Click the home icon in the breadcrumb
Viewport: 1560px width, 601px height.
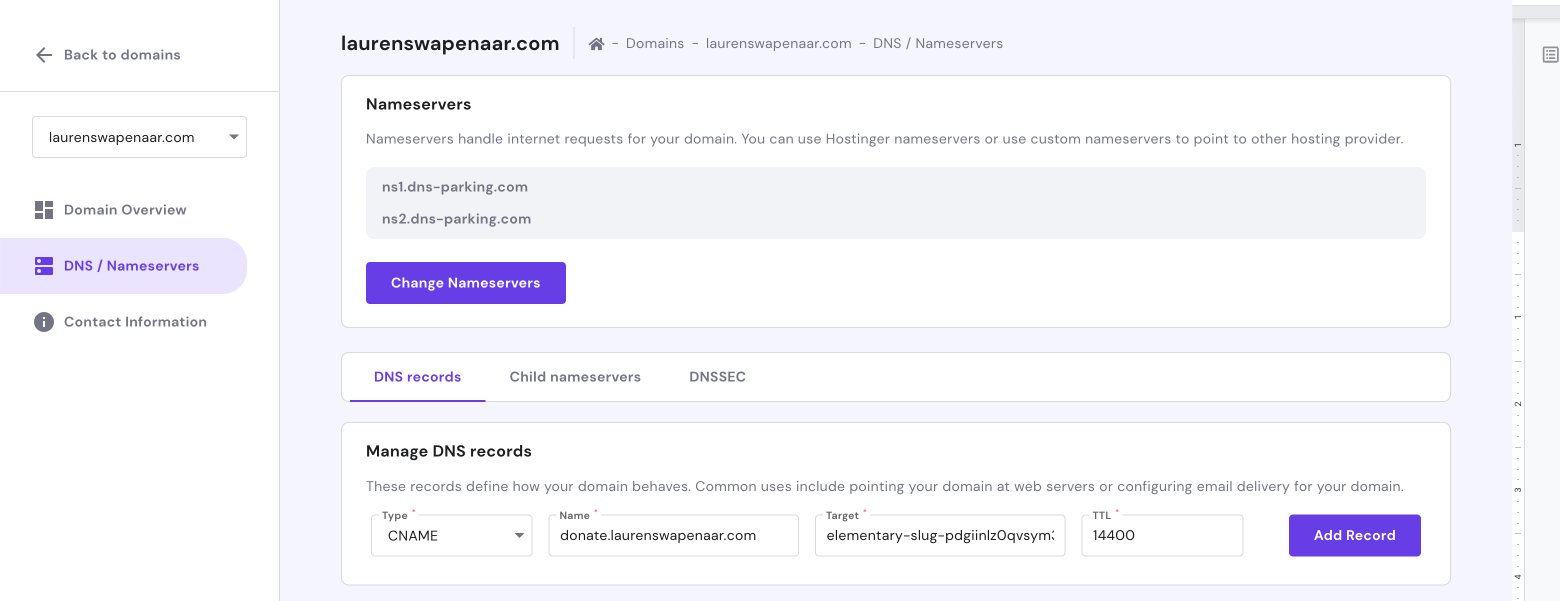(x=596, y=43)
